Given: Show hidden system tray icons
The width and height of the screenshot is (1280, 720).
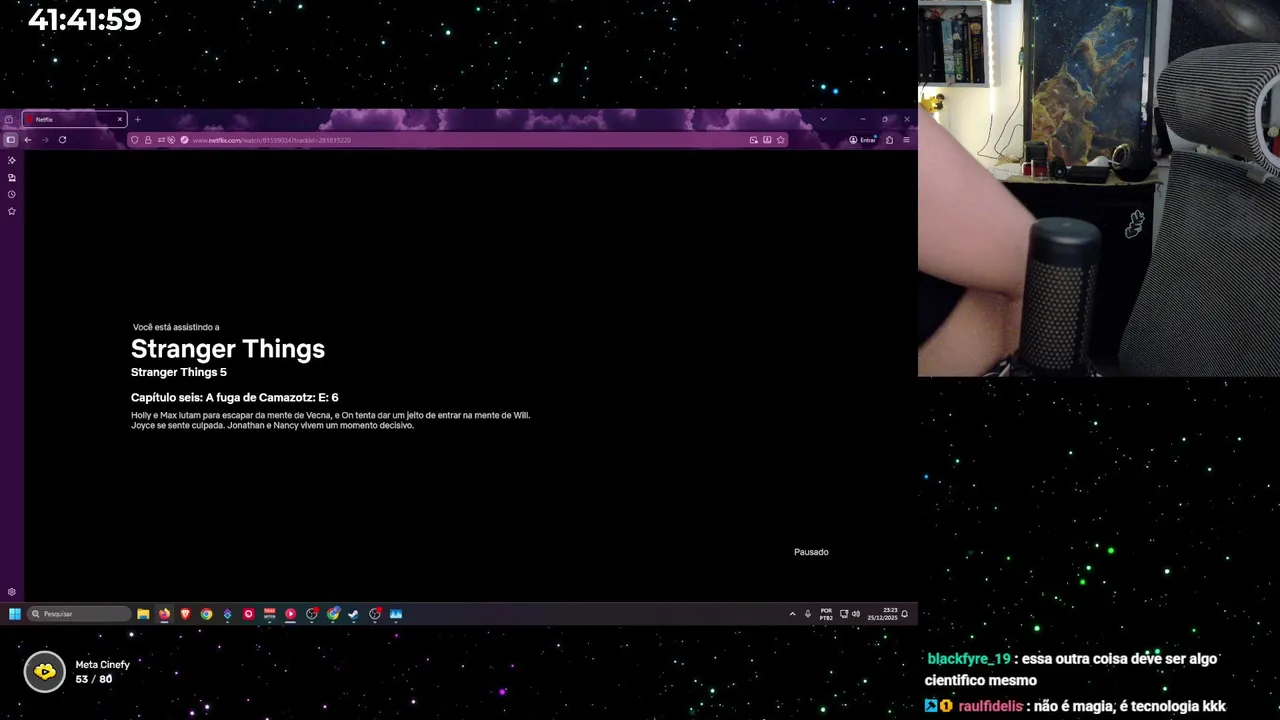Looking at the screenshot, I should click(x=793, y=614).
